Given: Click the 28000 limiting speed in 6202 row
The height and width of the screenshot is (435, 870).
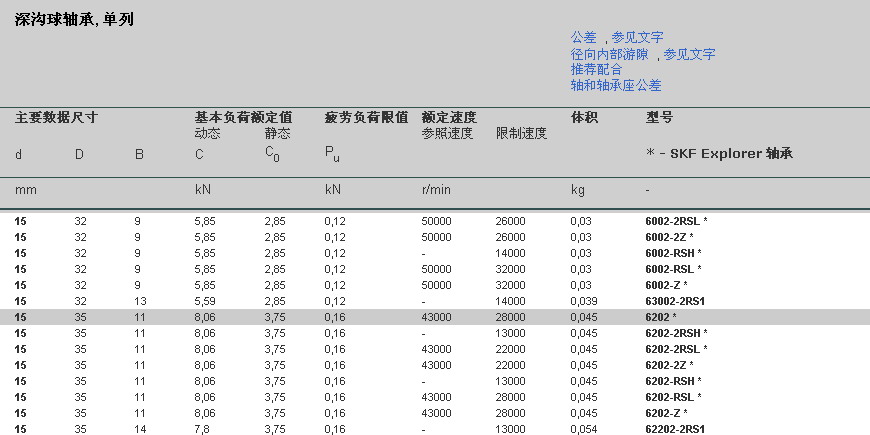Looking at the screenshot, I should [510, 317].
